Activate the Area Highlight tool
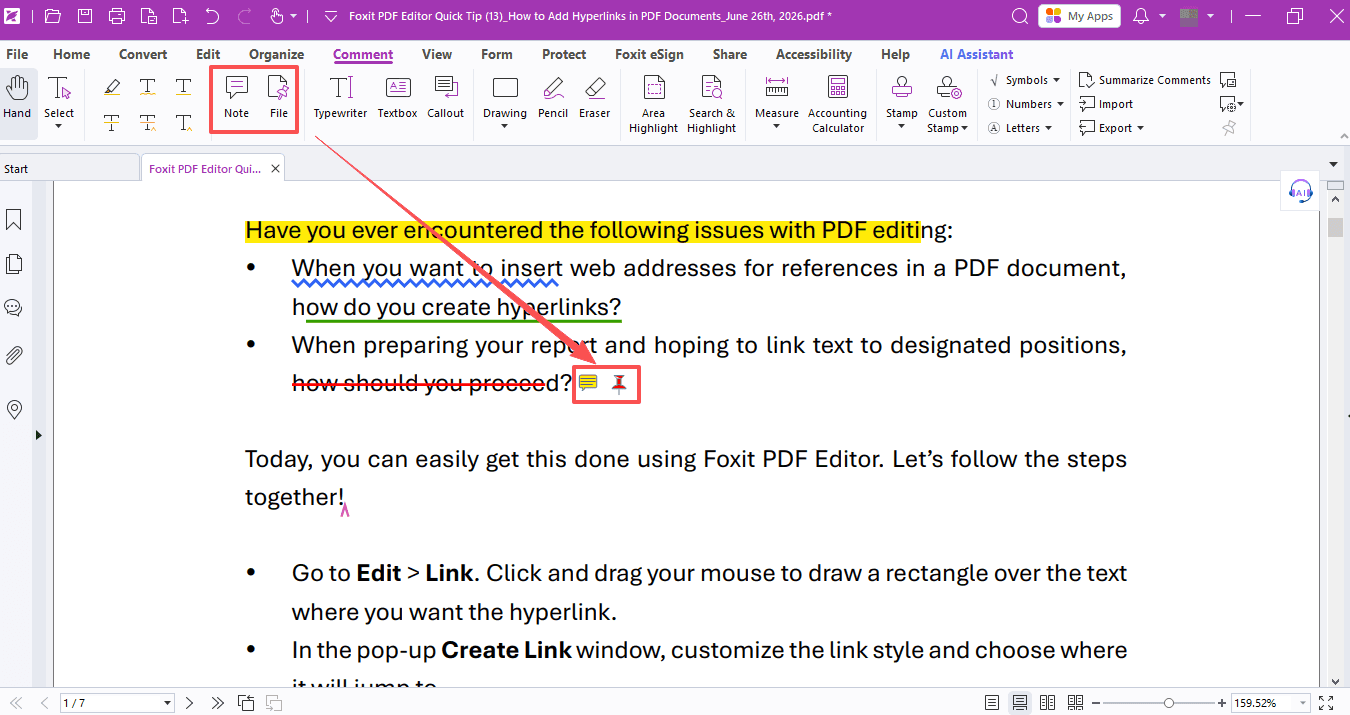 654,104
